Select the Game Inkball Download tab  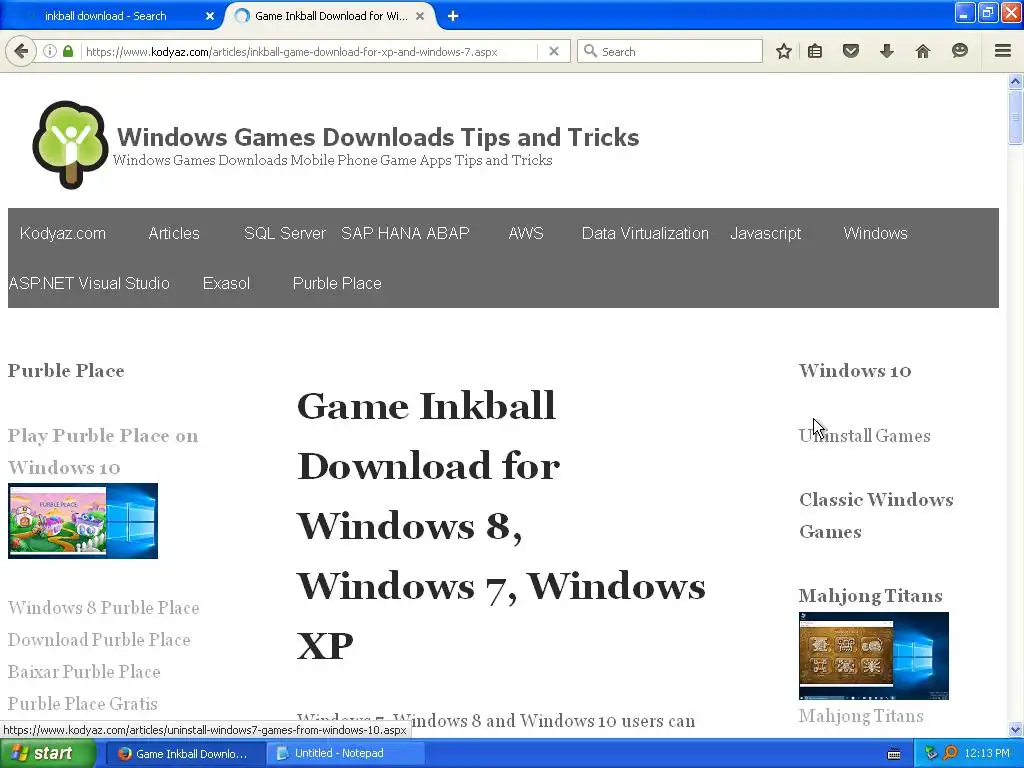click(330, 16)
